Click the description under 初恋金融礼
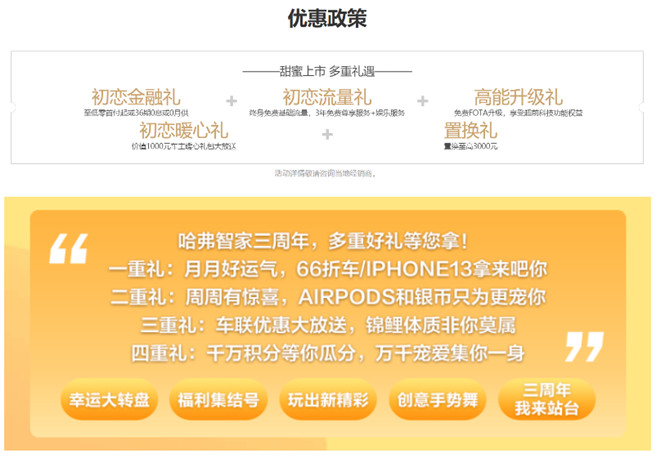 coord(136,113)
